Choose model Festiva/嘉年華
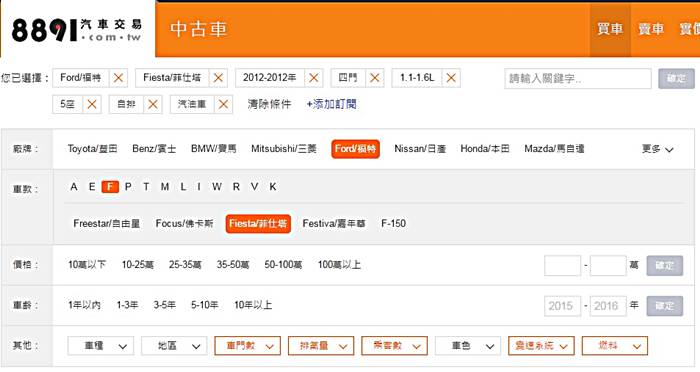 tap(334, 223)
